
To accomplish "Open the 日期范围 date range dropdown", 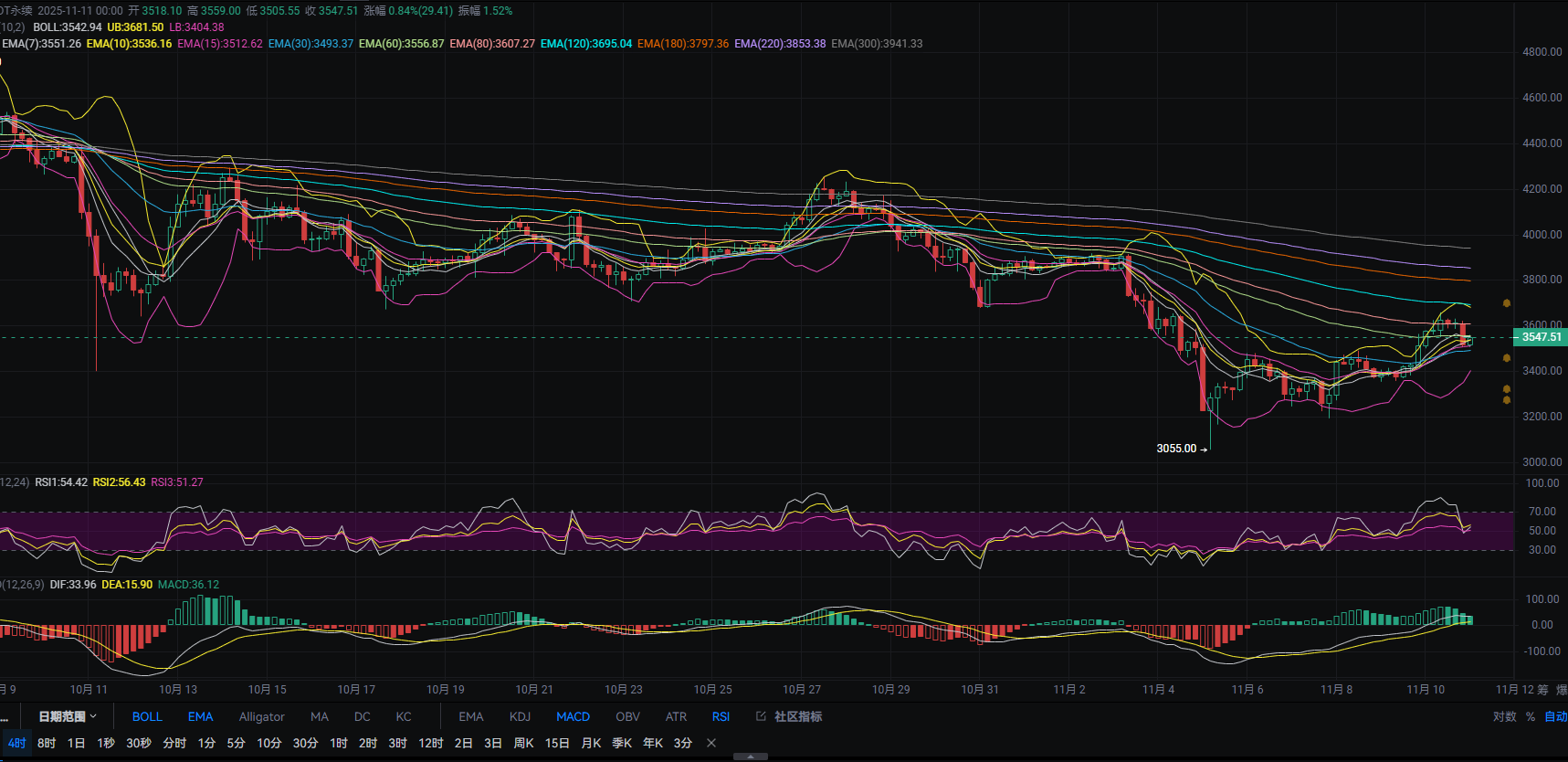I will [67, 716].
